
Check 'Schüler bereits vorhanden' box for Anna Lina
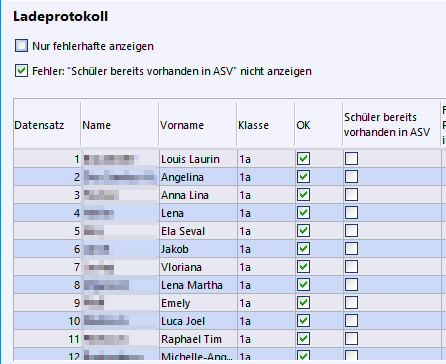coord(351,195)
